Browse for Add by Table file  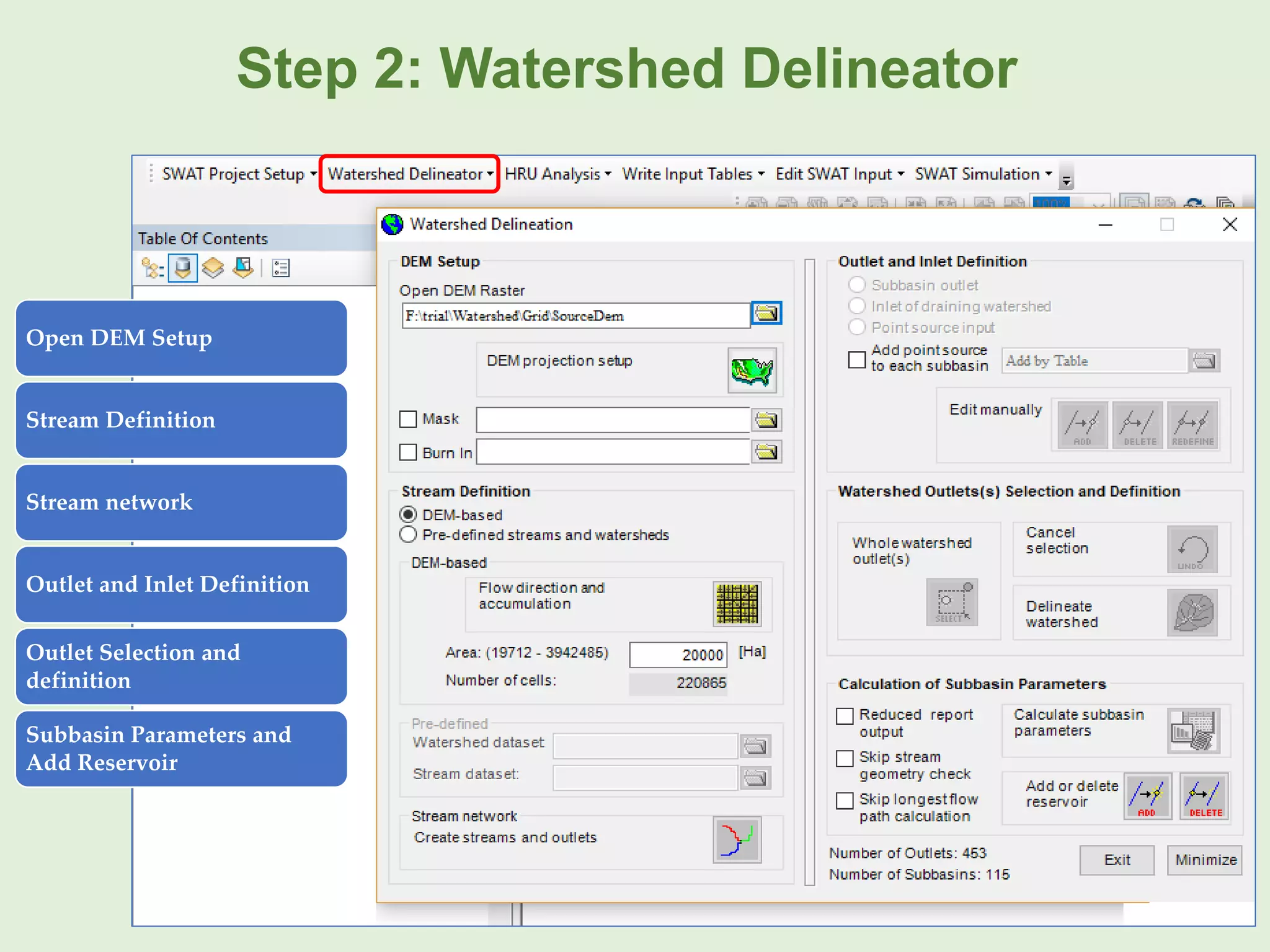pyautogui.click(x=1205, y=361)
